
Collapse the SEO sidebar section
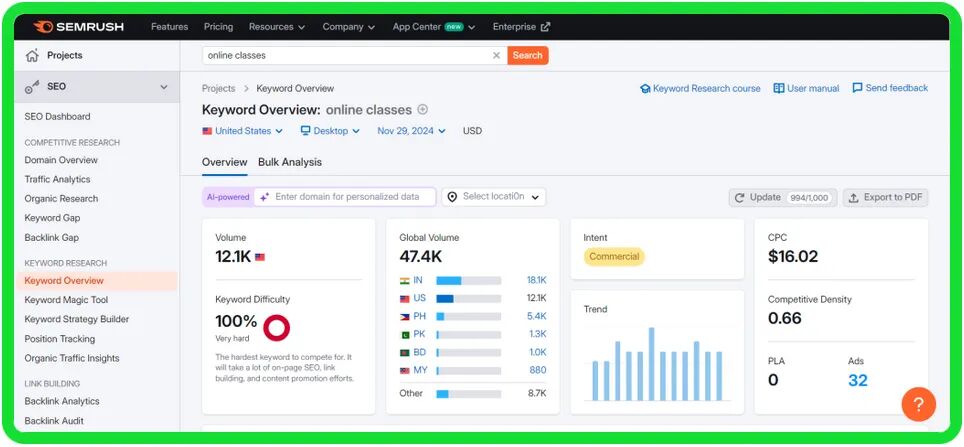pos(164,87)
